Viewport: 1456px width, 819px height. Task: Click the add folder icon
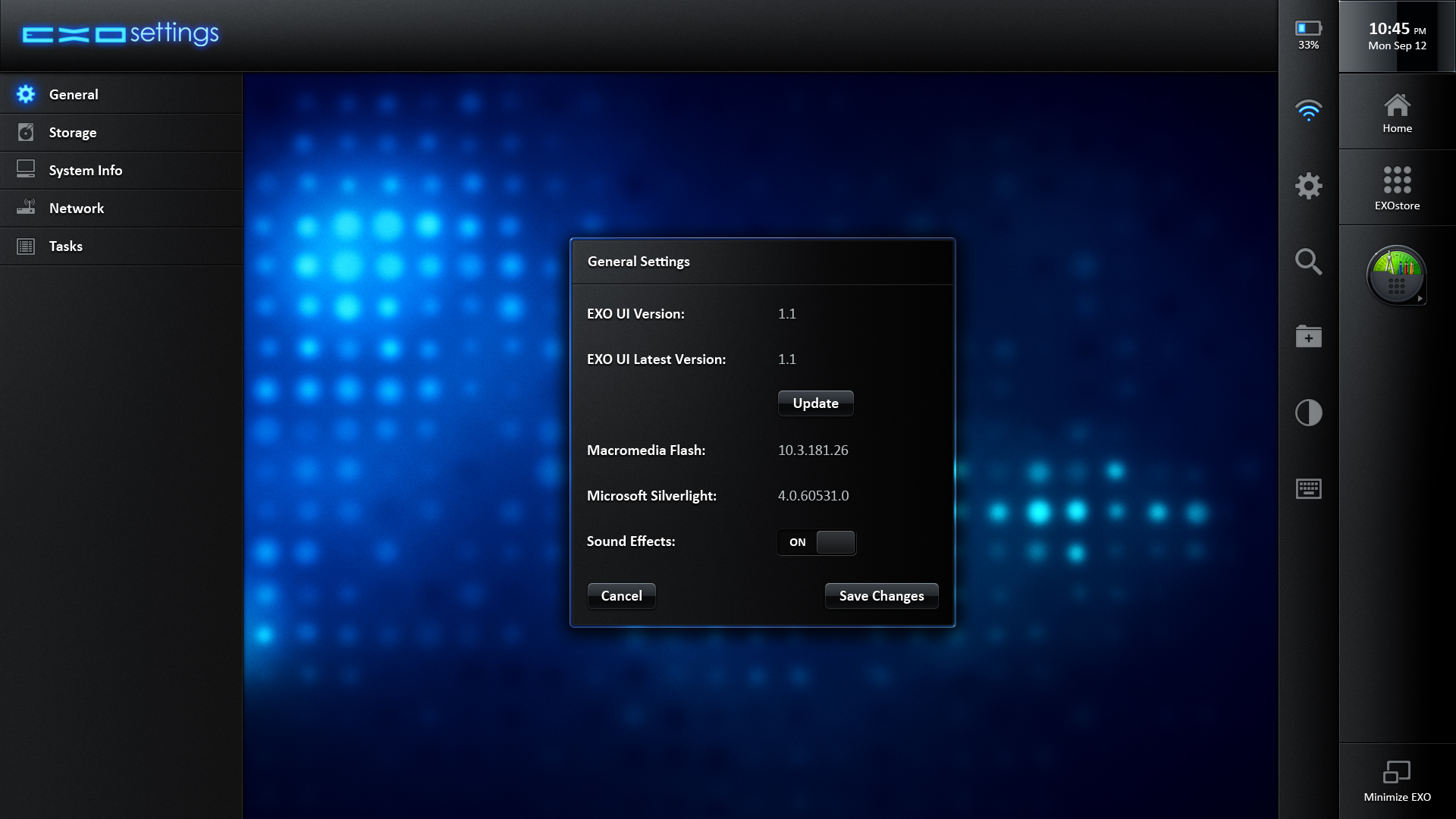(x=1308, y=337)
